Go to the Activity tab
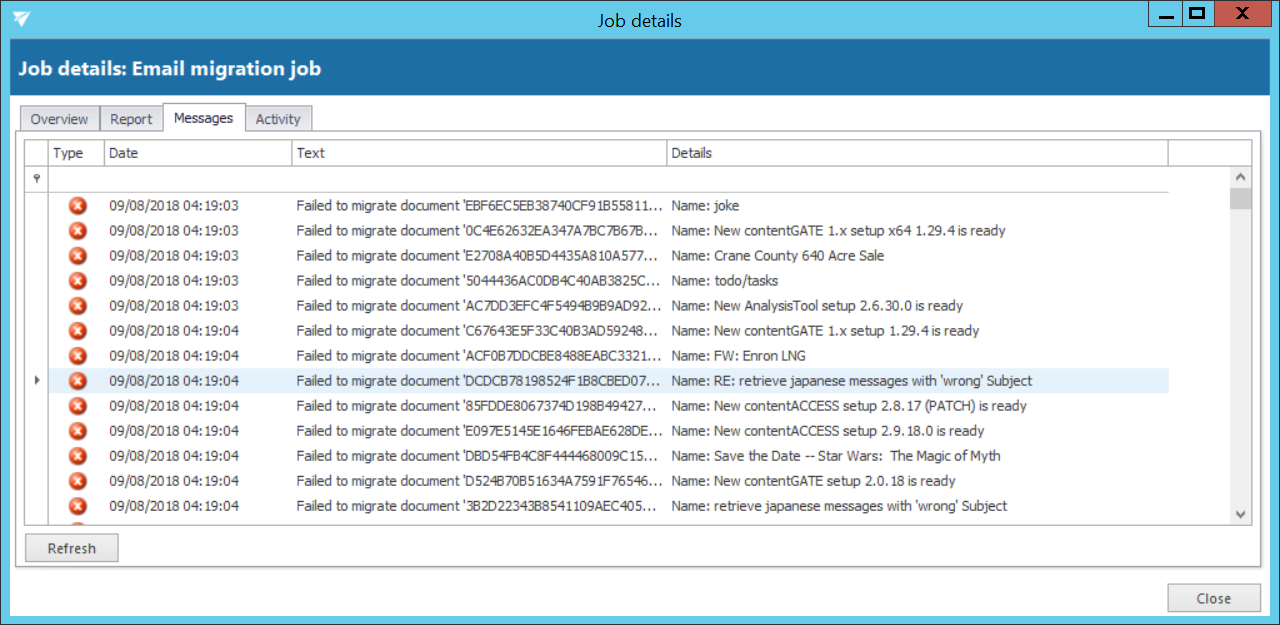Image resolution: width=1280 pixels, height=625 pixels. [x=278, y=119]
